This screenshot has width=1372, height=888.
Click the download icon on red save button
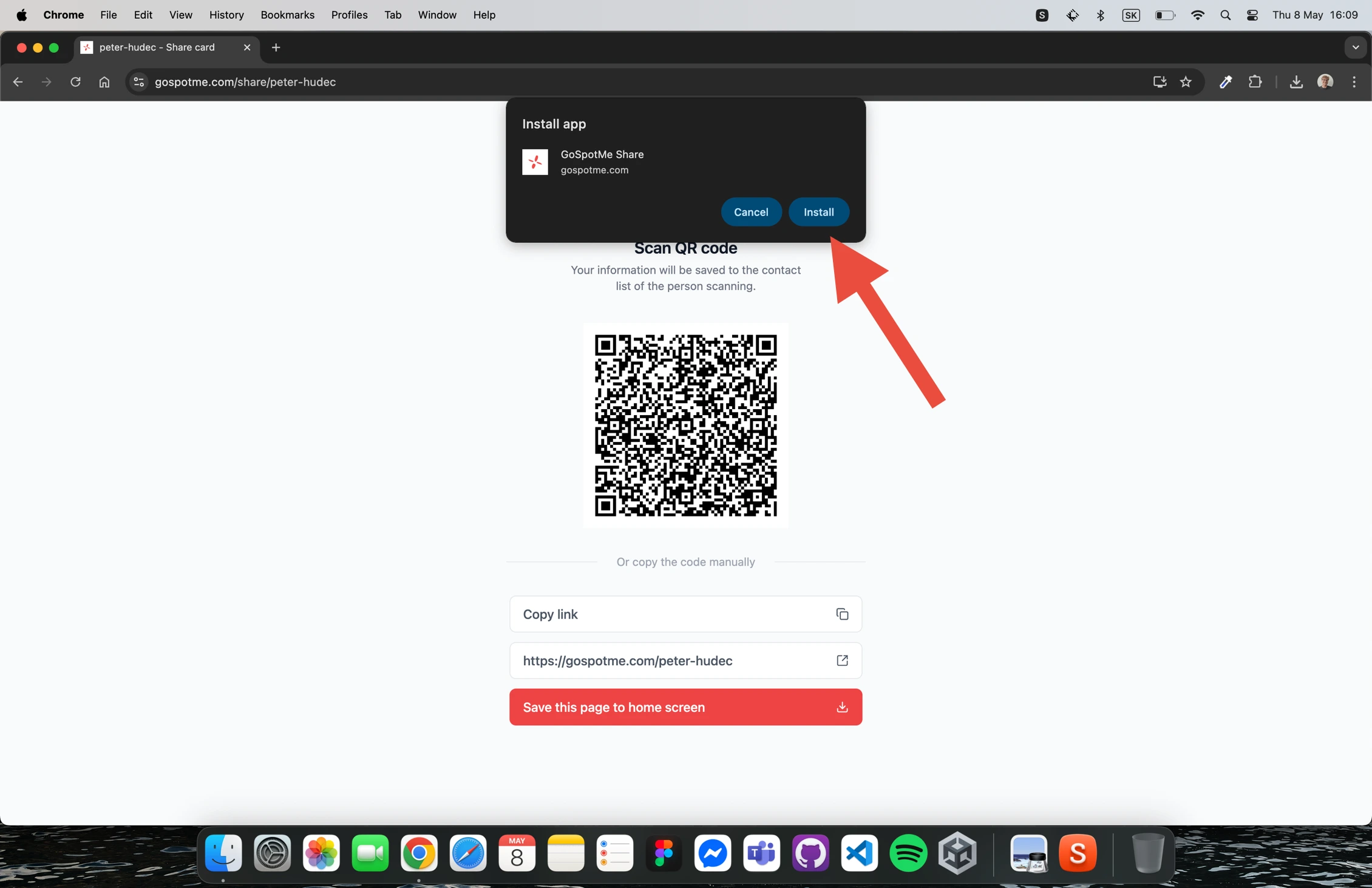(x=842, y=707)
